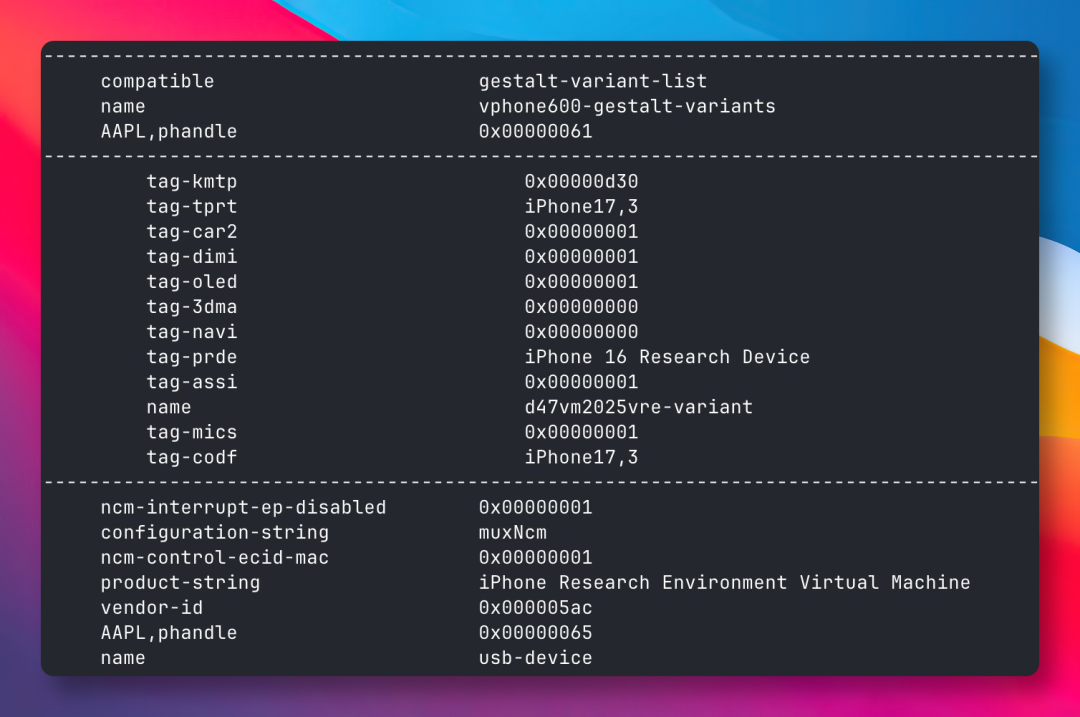Click the tag-car2 property

click(192, 231)
